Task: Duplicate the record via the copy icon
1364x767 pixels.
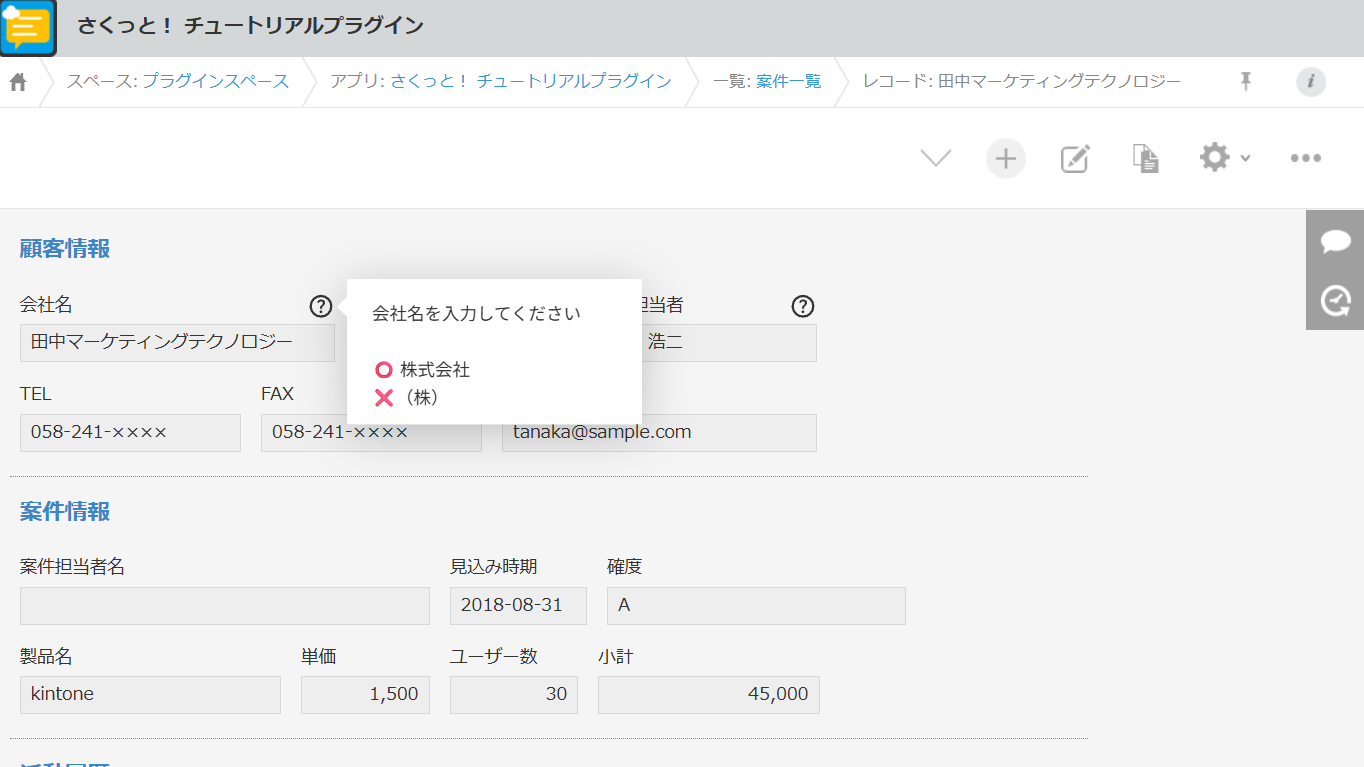Action: coord(1144,158)
